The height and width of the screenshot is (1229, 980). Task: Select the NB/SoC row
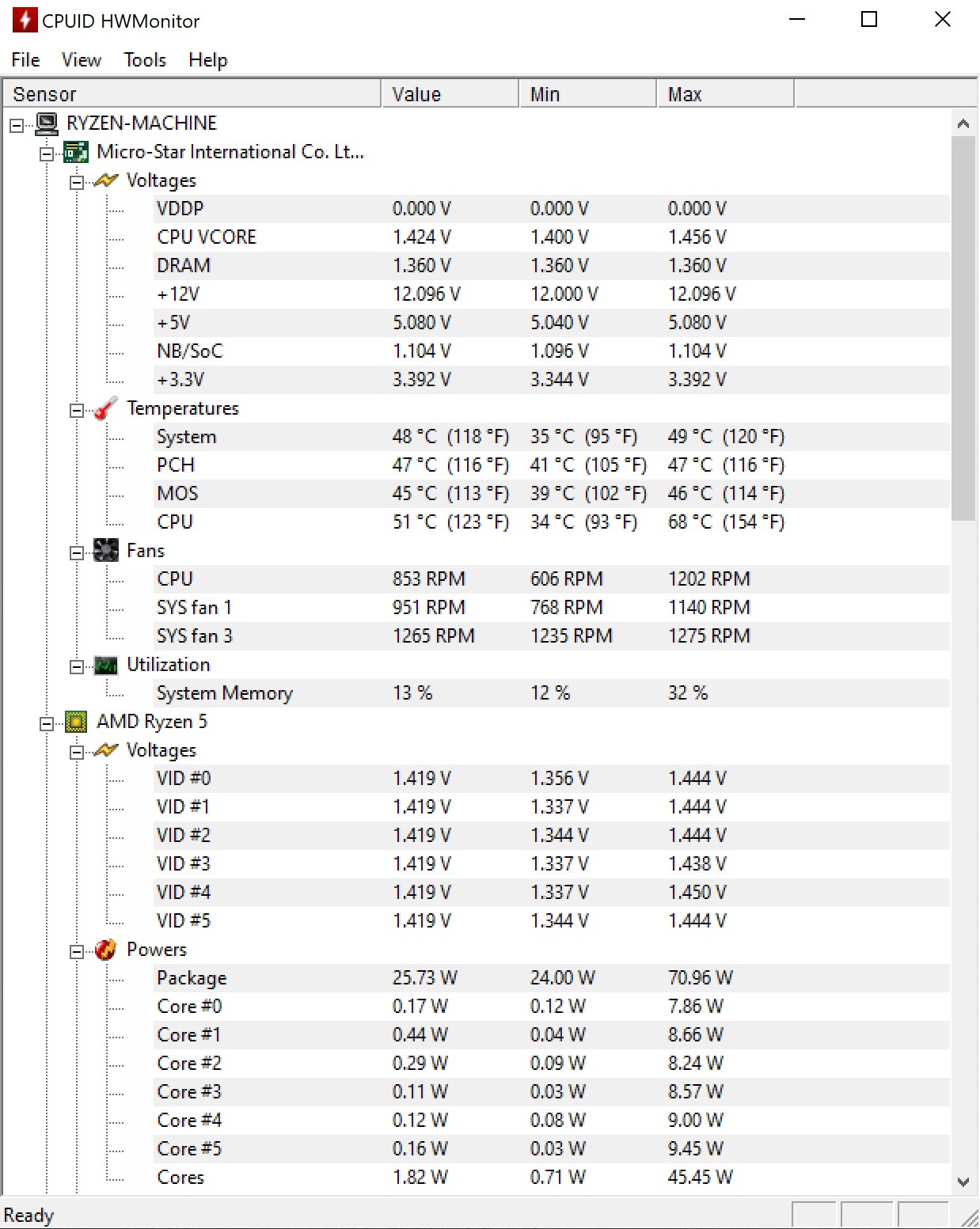click(553, 351)
